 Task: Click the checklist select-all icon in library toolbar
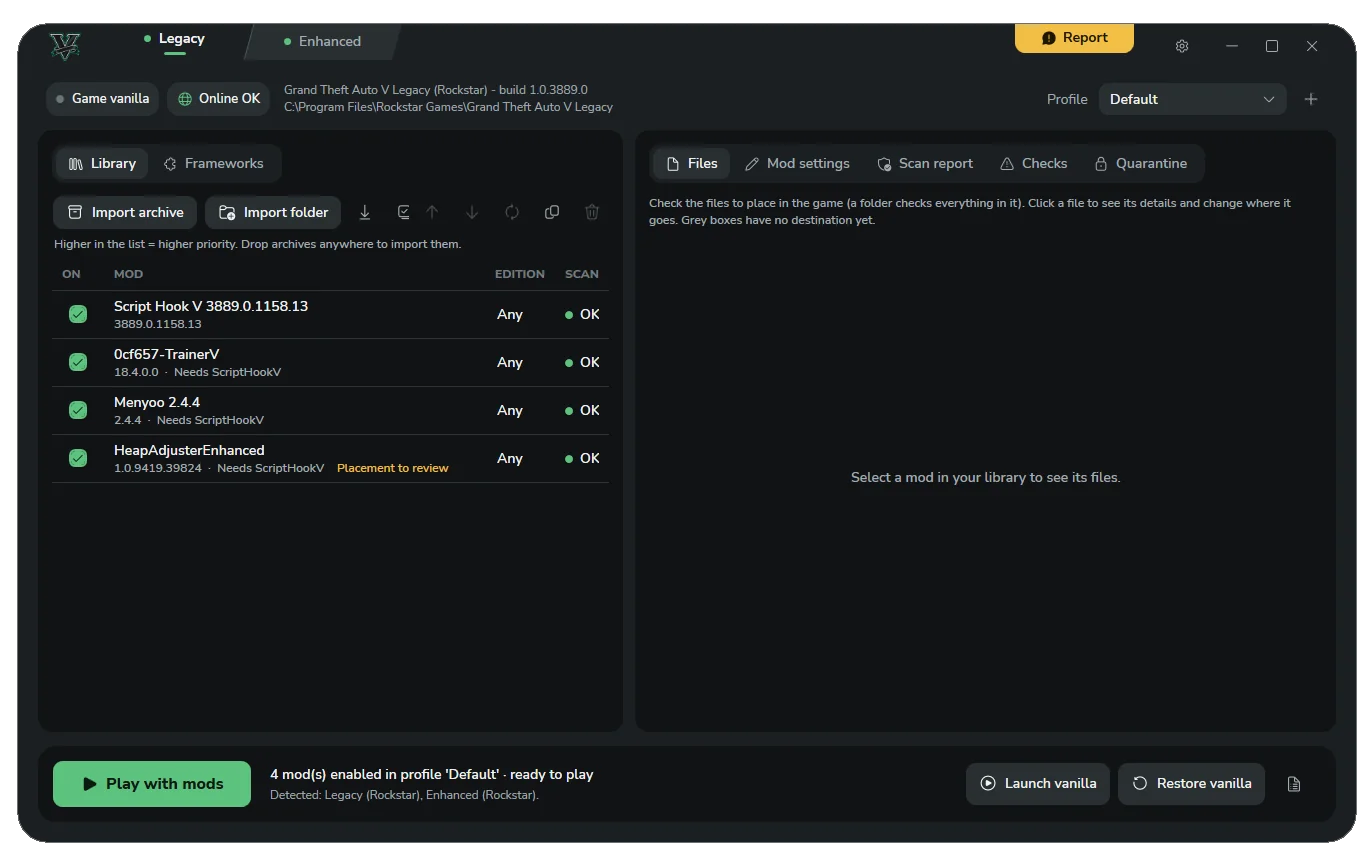(x=403, y=212)
